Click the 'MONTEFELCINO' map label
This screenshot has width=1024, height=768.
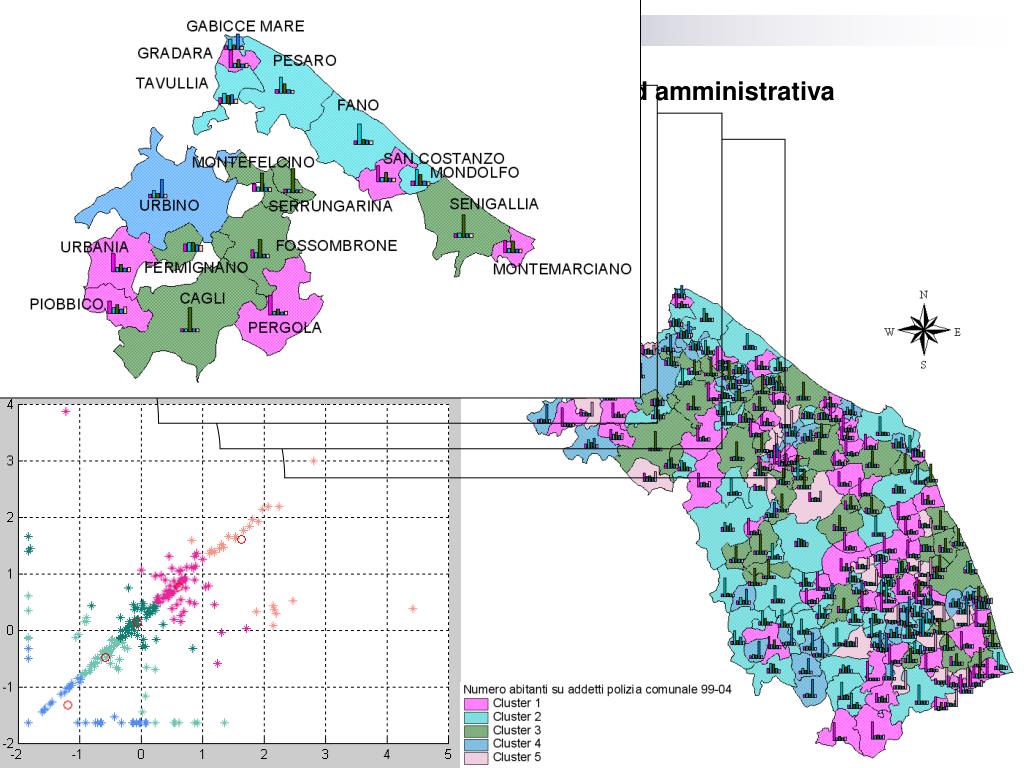pos(253,162)
